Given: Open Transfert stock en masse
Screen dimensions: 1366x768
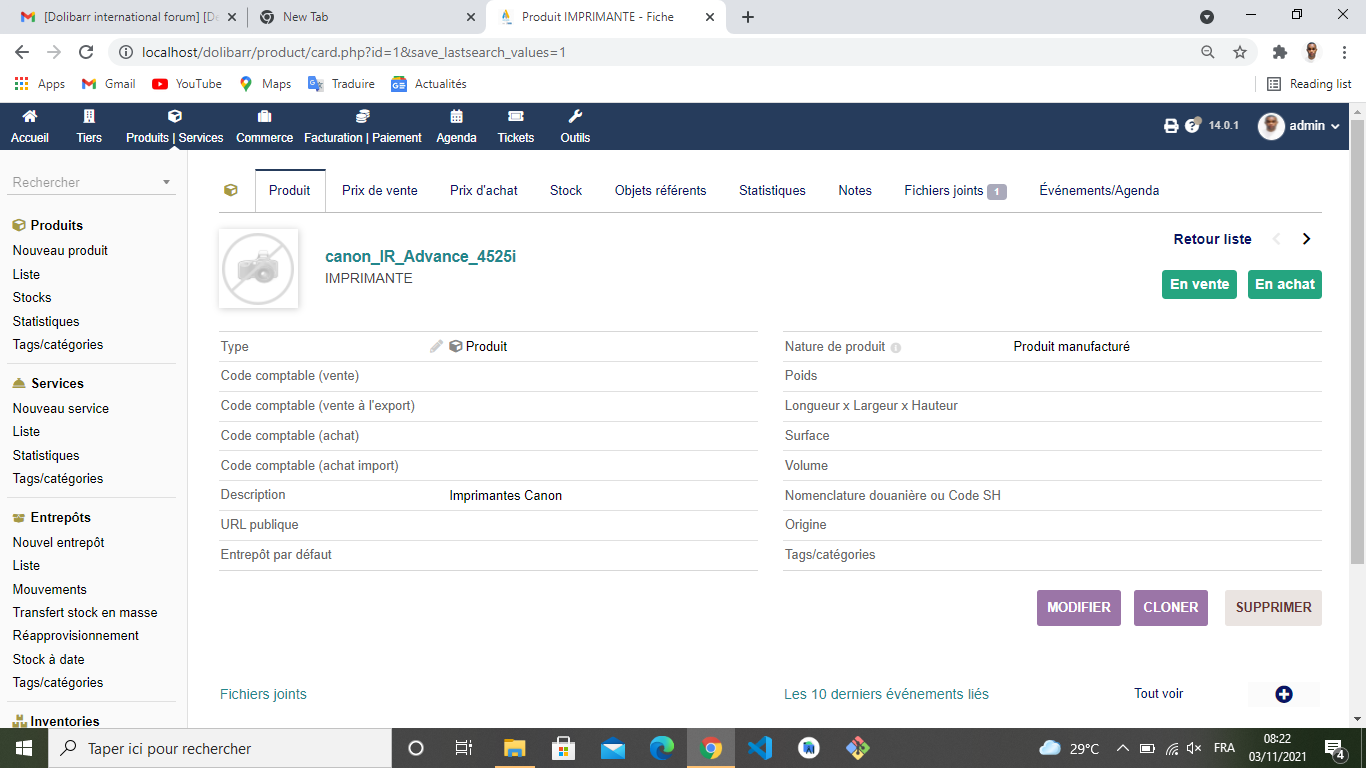Looking at the screenshot, I should (x=85, y=612).
